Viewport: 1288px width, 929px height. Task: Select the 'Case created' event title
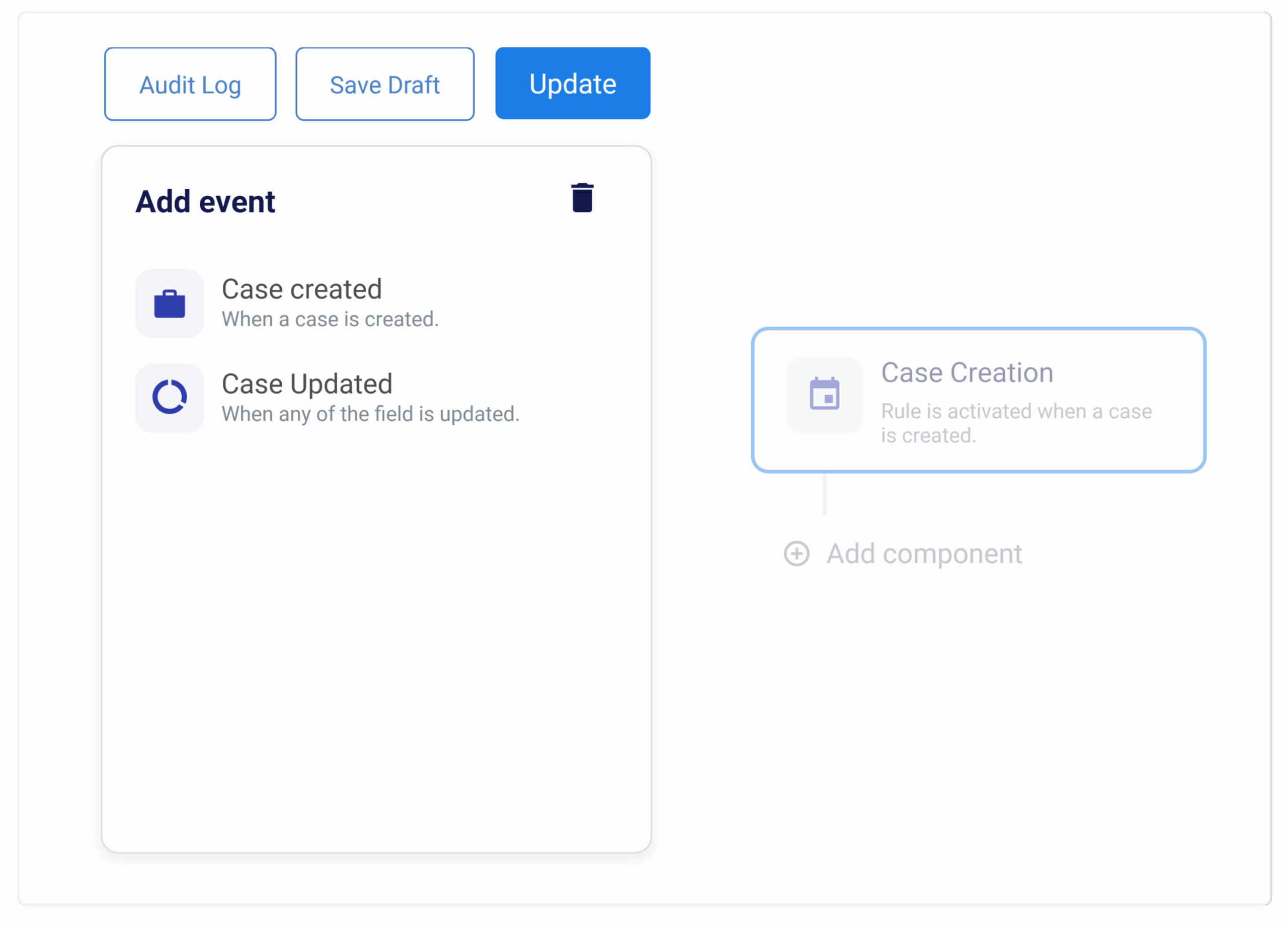(x=301, y=289)
